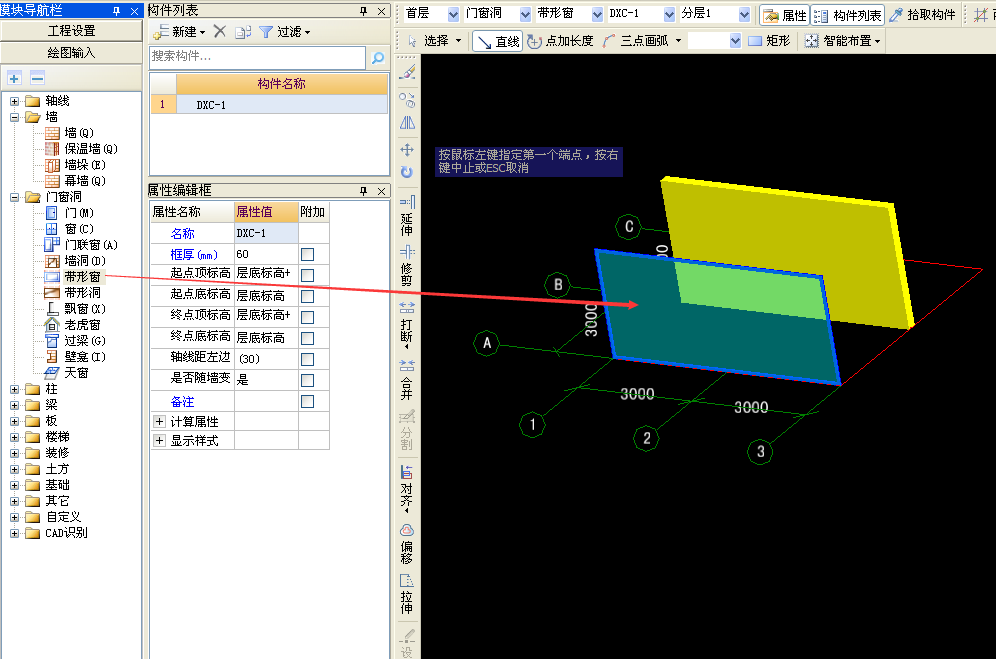Click the 框厚 value cell 60
The image size is (996, 659).
[x=266, y=254]
